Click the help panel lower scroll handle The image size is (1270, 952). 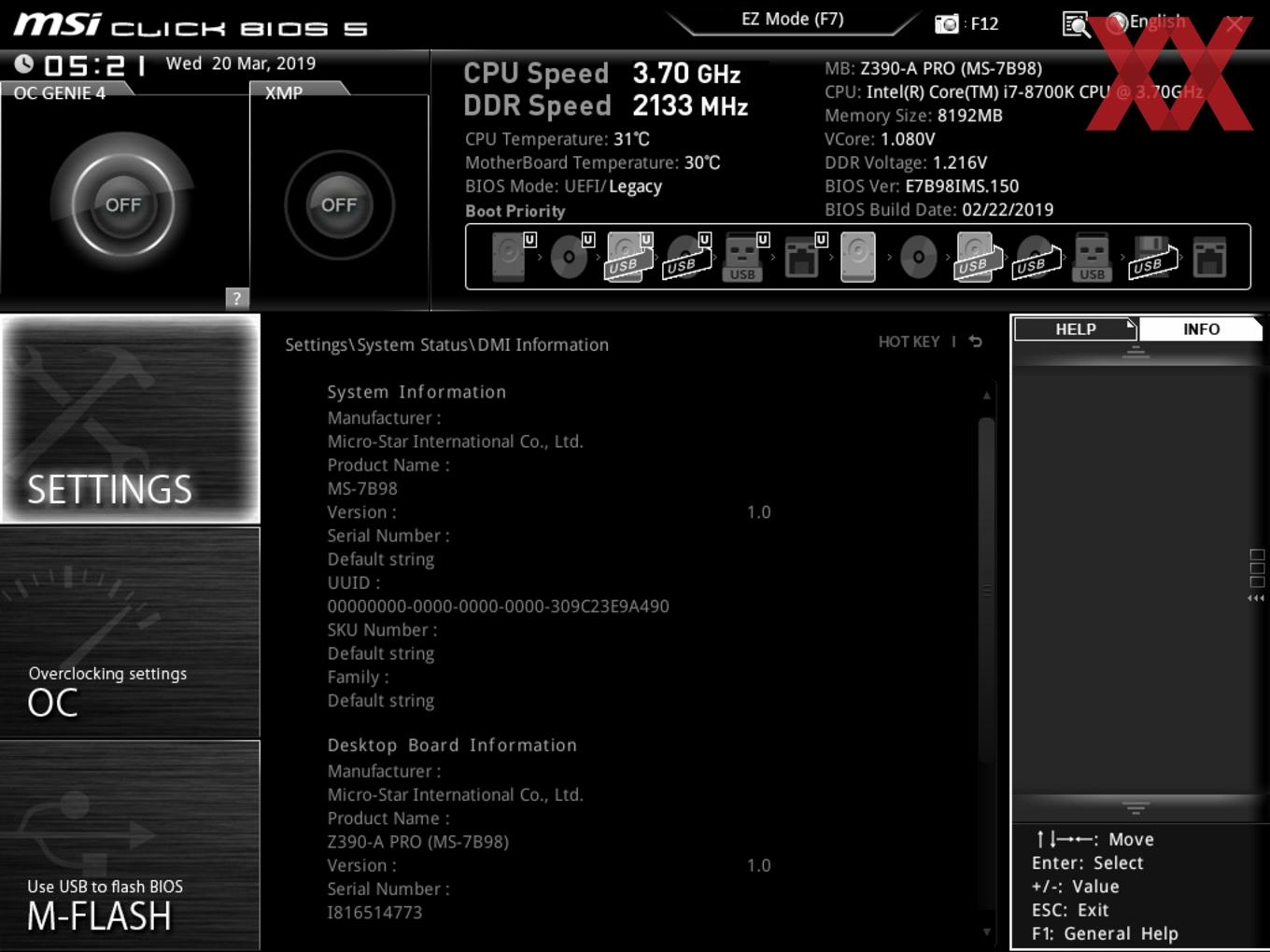[x=1136, y=807]
